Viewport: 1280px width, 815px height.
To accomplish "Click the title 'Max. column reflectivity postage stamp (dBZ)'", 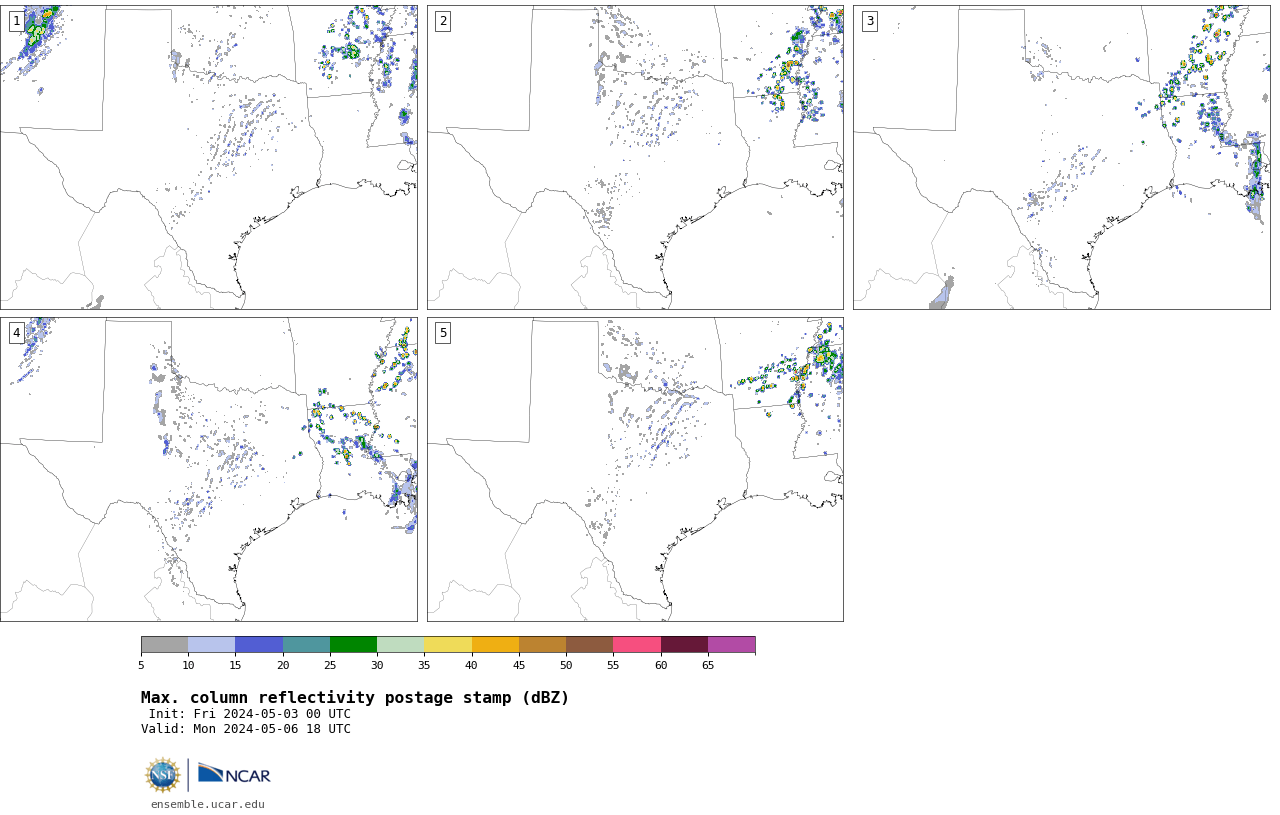I will click(355, 698).
